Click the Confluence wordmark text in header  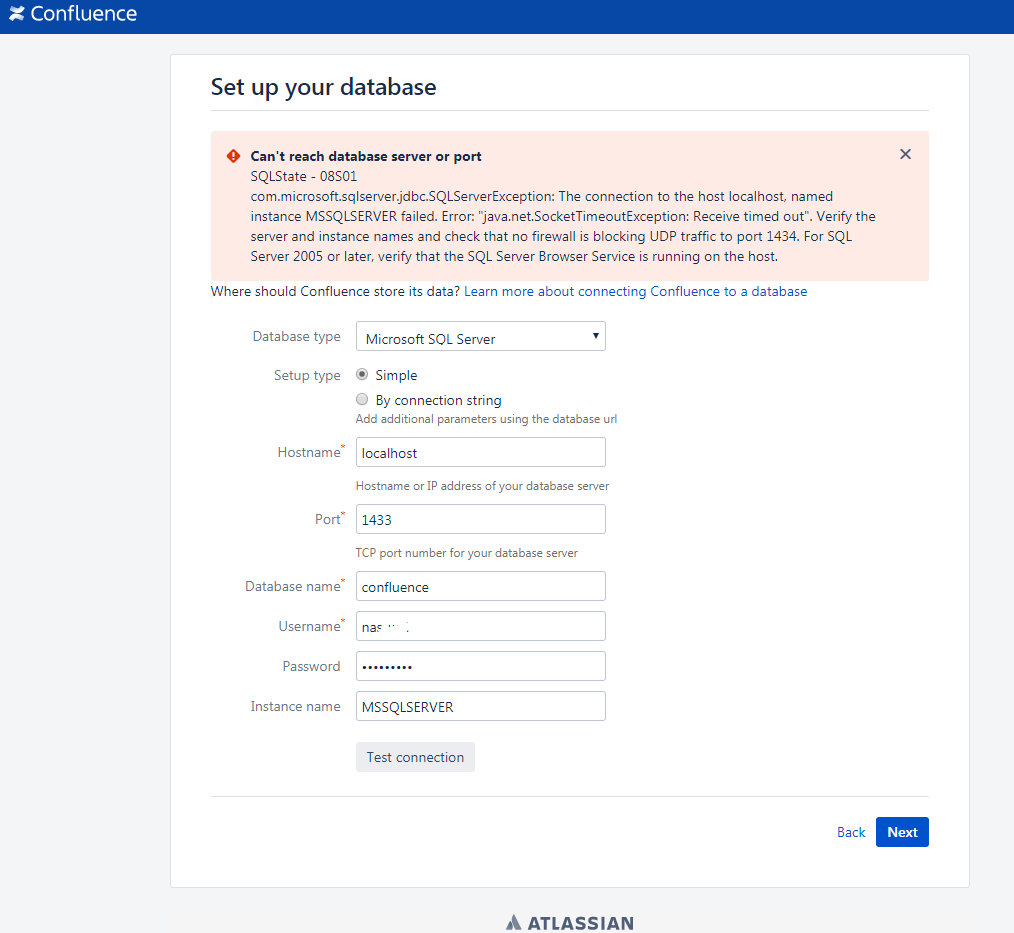pos(83,14)
